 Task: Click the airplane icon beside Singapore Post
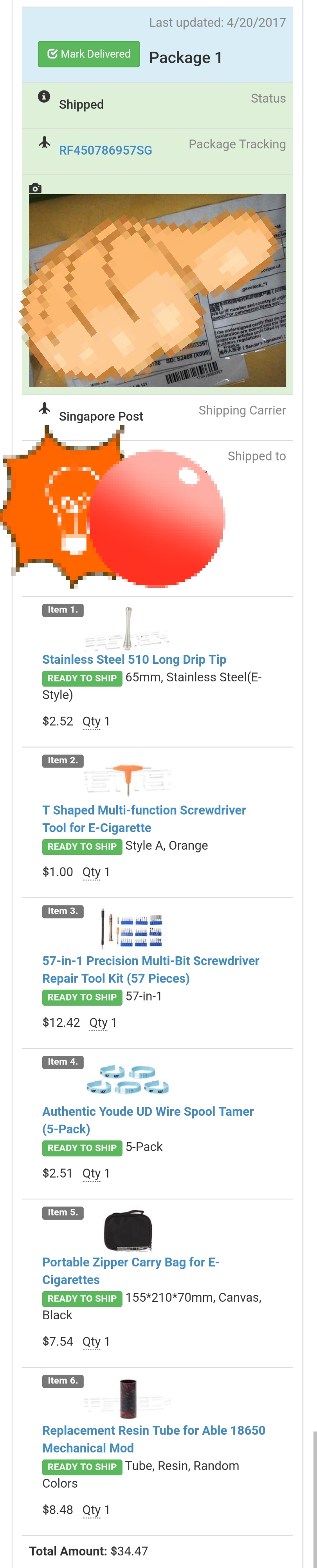click(x=44, y=408)
